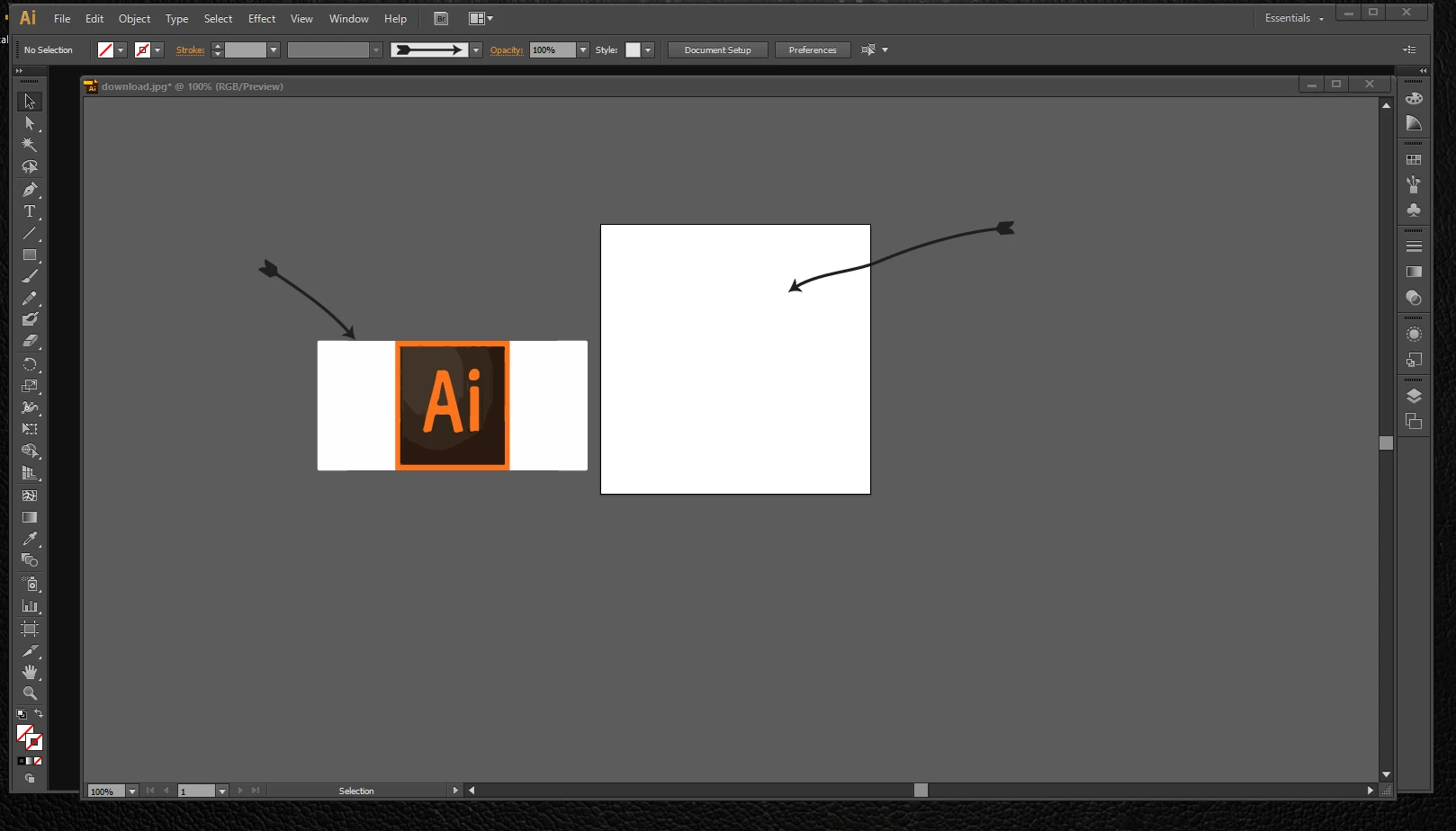Select the Pencil tool
This screenshot has width=1456, height=831.
[x=30, y=298]
